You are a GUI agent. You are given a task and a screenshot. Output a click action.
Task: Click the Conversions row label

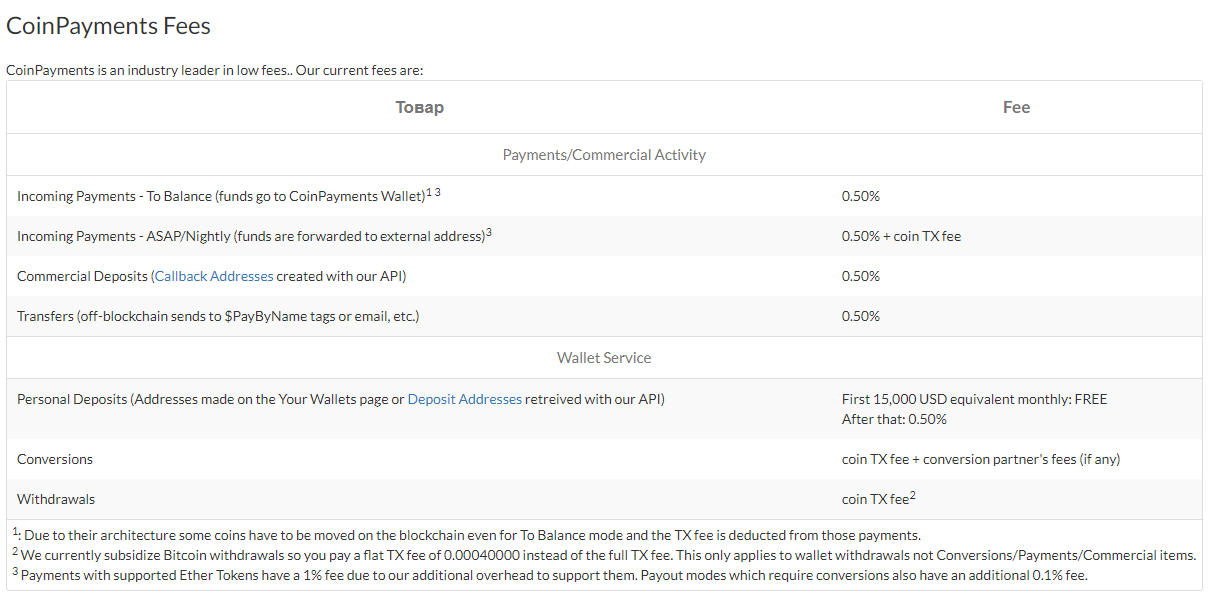pyautogui.click(x=55, y=459)
